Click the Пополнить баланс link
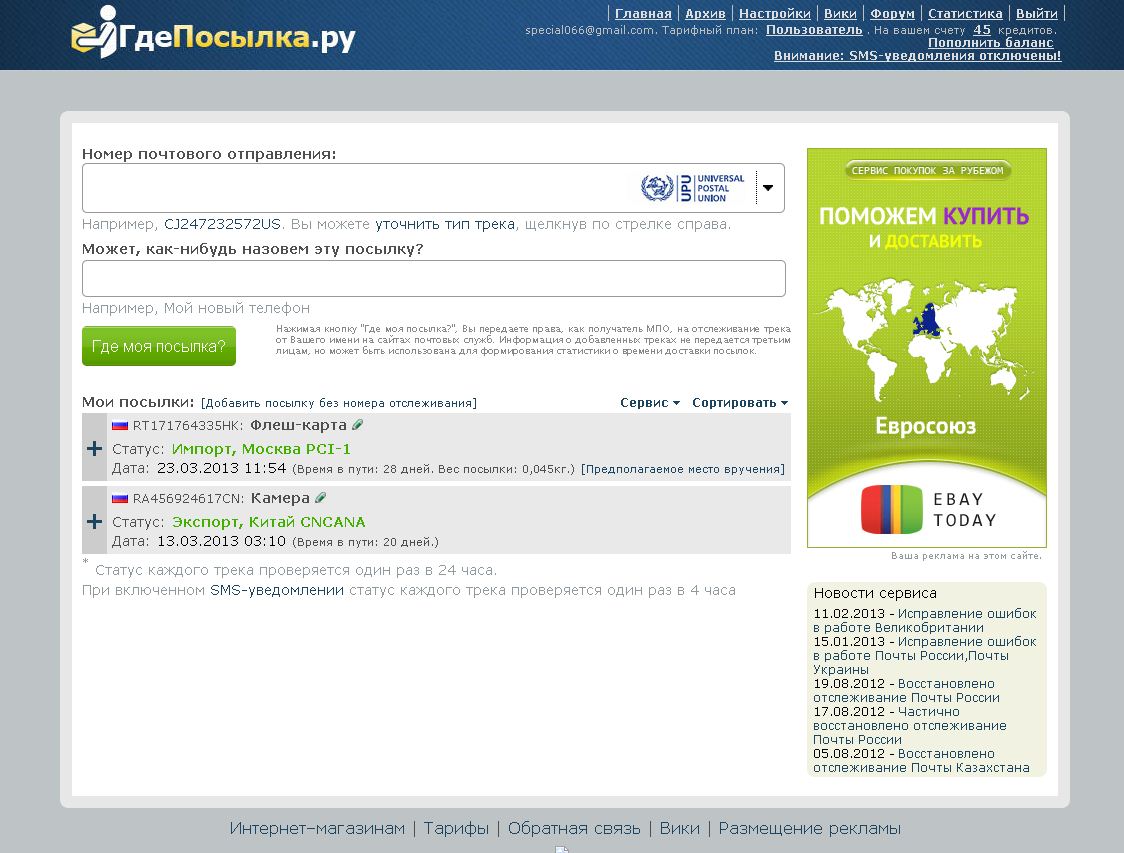 [991, 43]
